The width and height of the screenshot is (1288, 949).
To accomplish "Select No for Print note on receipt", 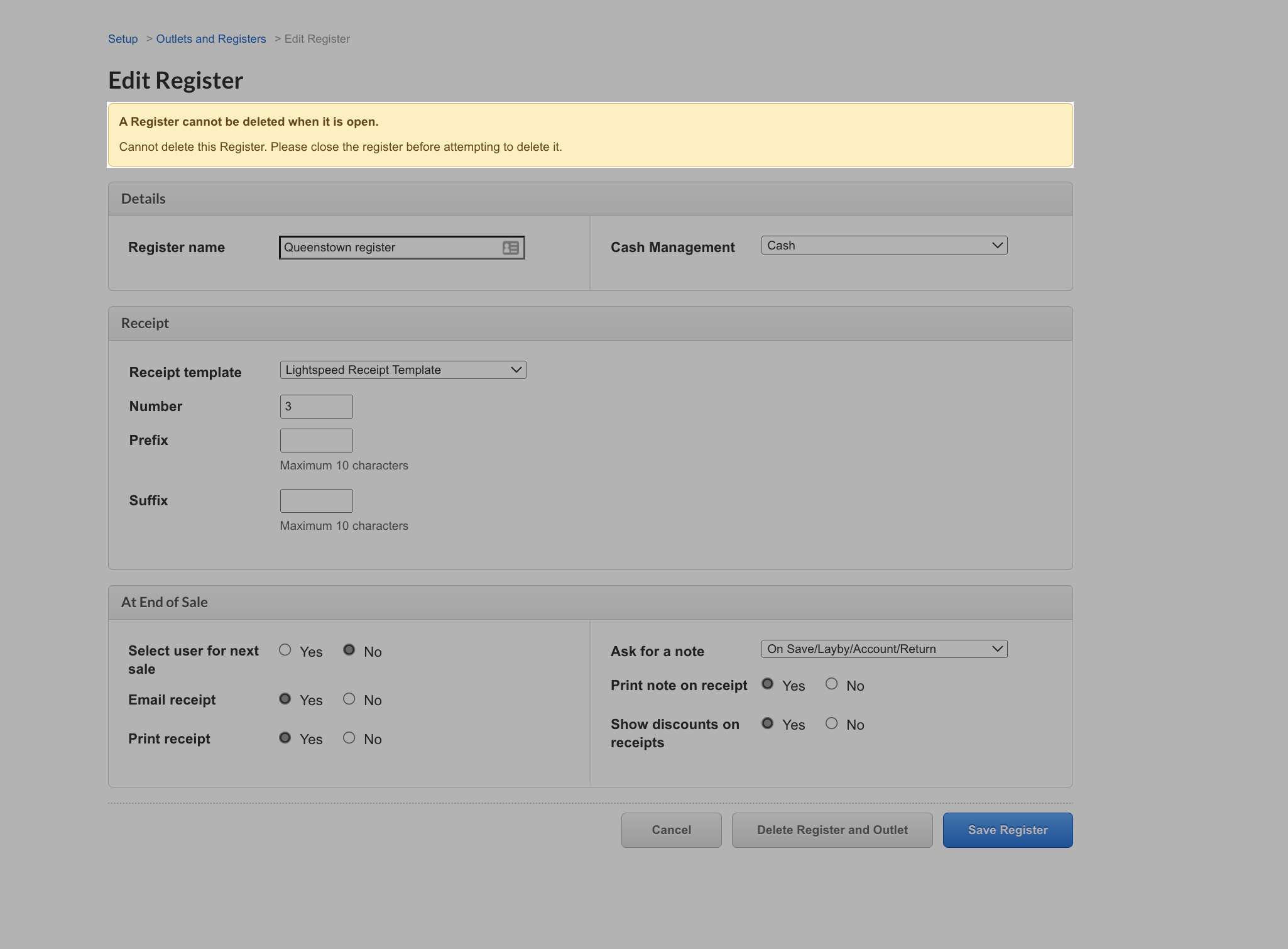I will 832,684.
